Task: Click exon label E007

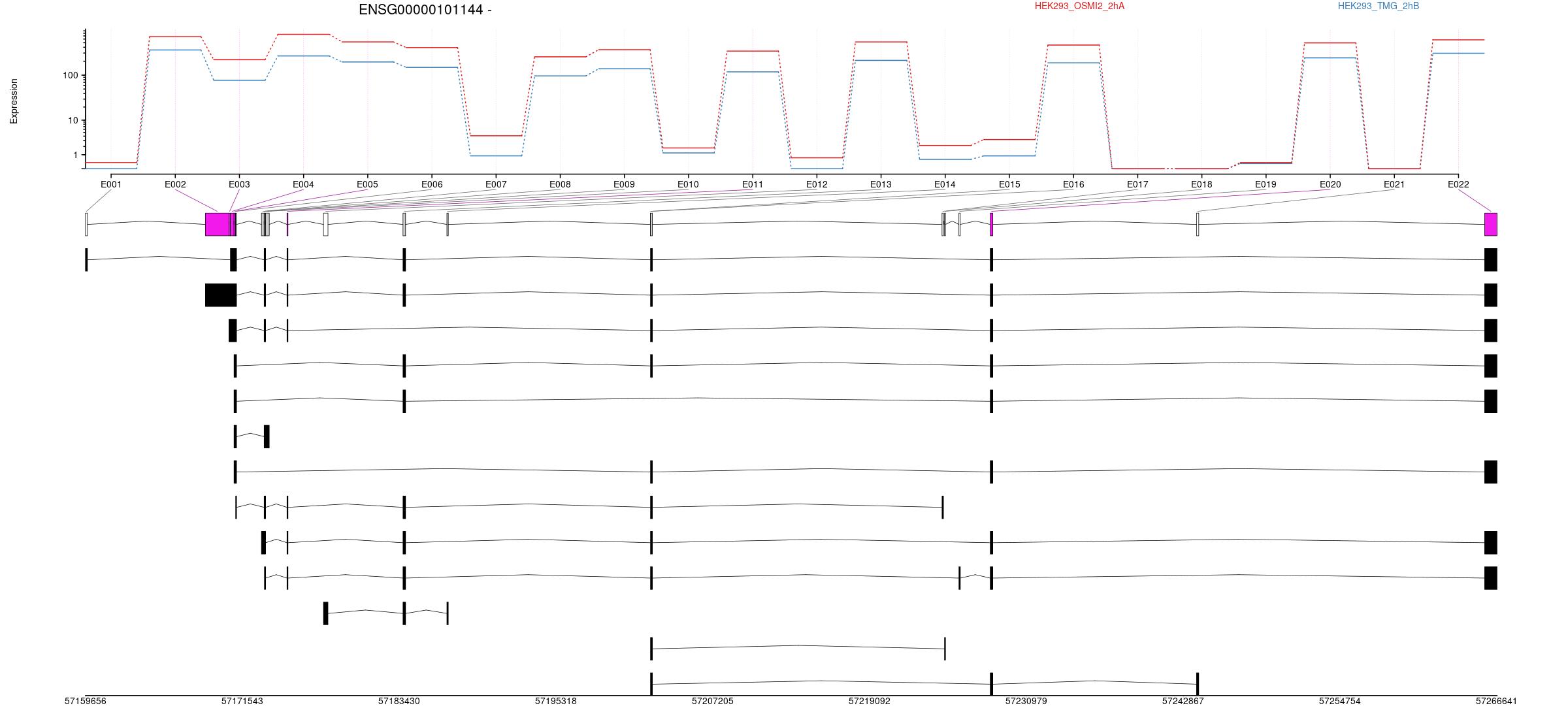Action: (496, 185)
